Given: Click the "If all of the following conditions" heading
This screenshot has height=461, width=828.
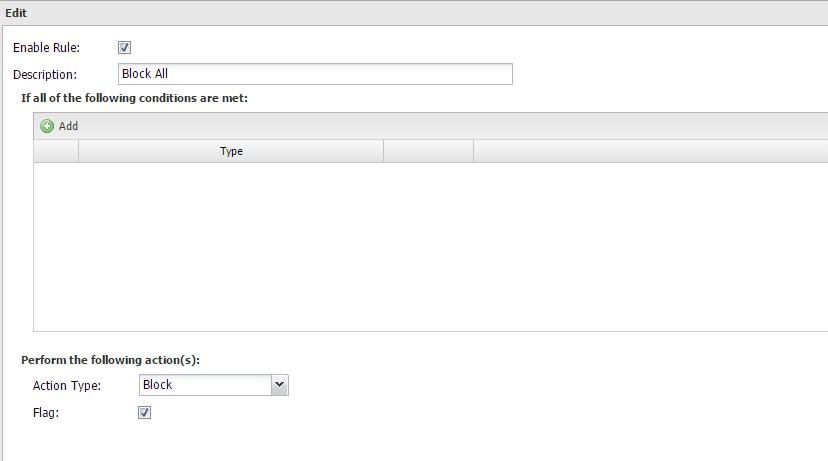Looking at the screenshot, I should tap(134, 98).
